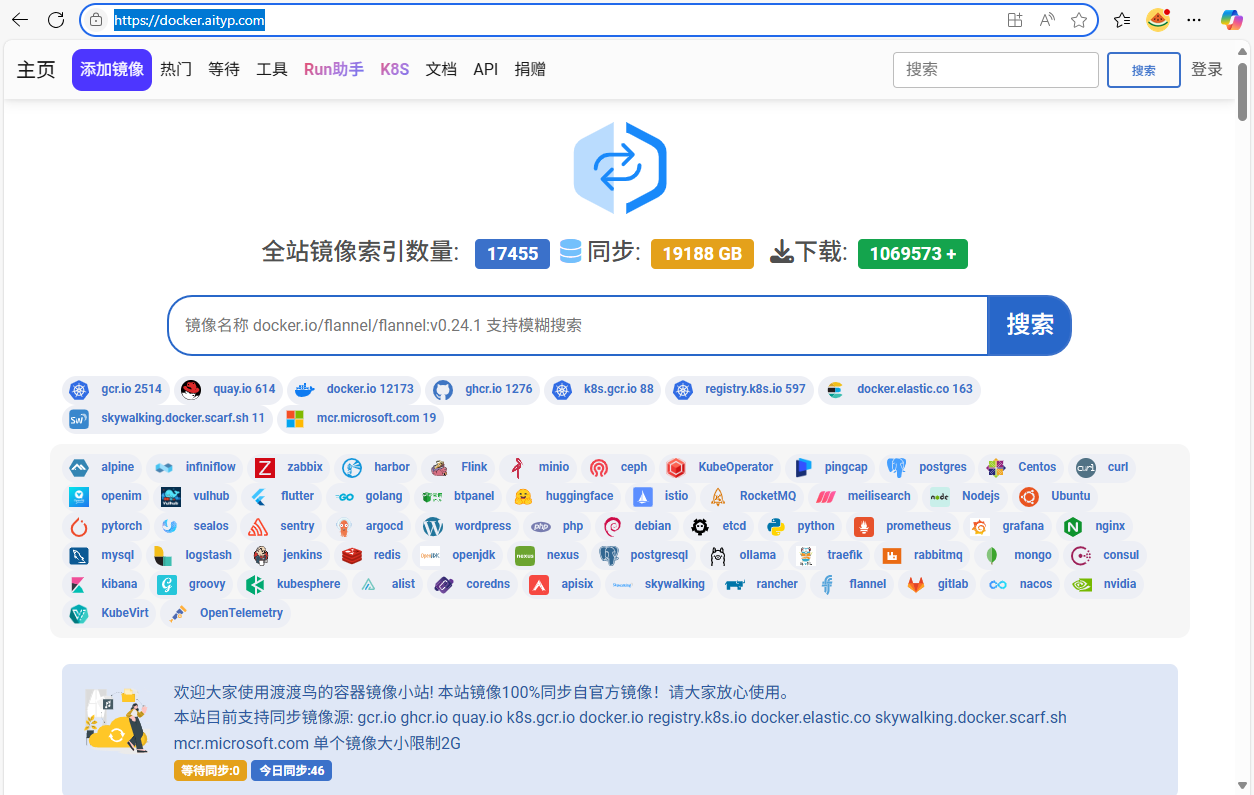Select the wordpress image tag
The height and width of the screenshot is (795, 1254).
coord(468,526)
